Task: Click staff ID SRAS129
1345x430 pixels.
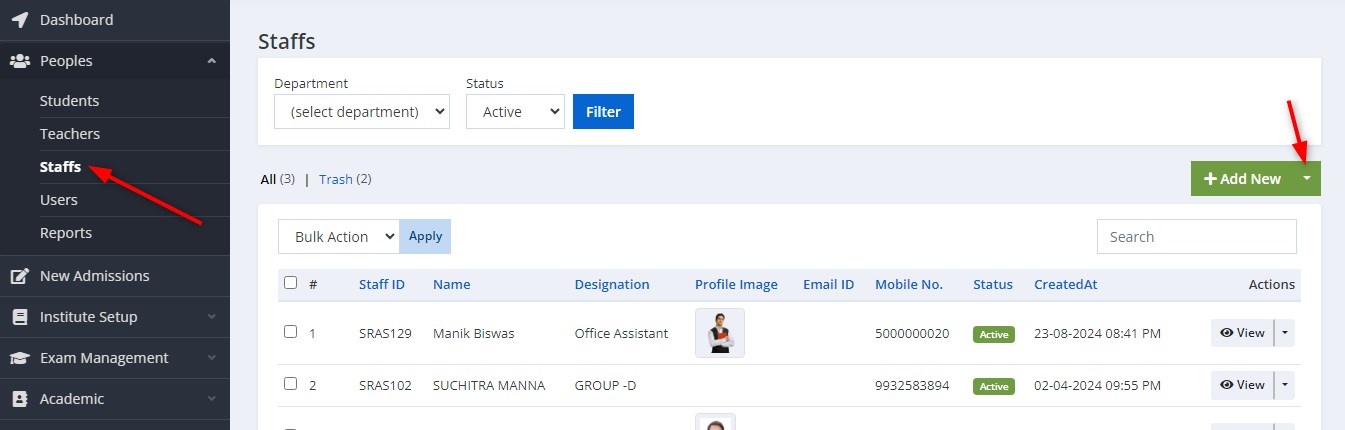Action: click(385, 333)
